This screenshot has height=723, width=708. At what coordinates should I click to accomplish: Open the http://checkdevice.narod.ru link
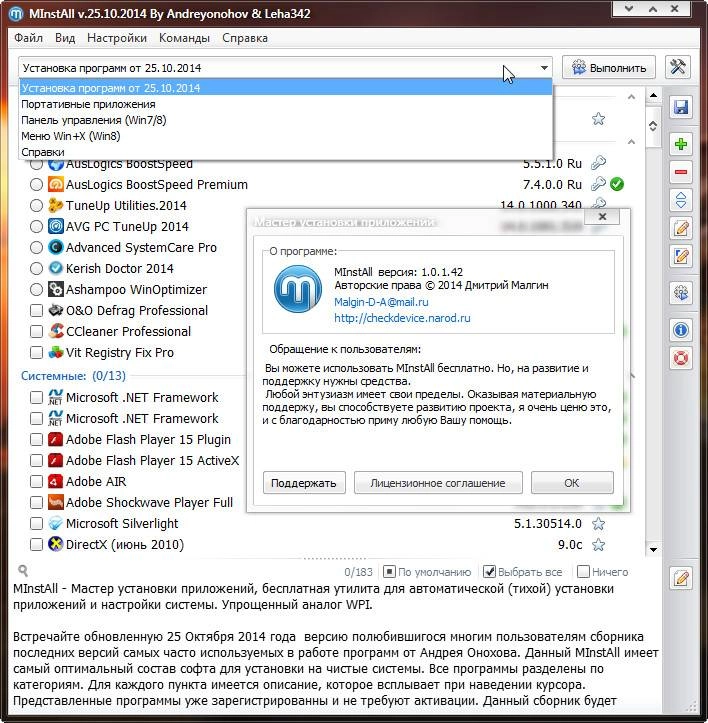click(402, 318)
